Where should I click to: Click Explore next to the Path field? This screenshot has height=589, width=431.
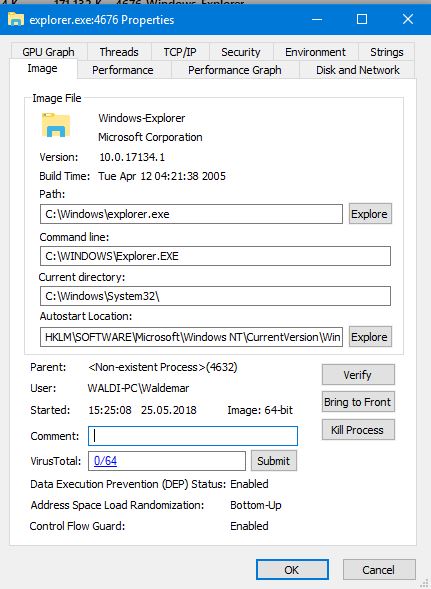click(x=370, y=214)
